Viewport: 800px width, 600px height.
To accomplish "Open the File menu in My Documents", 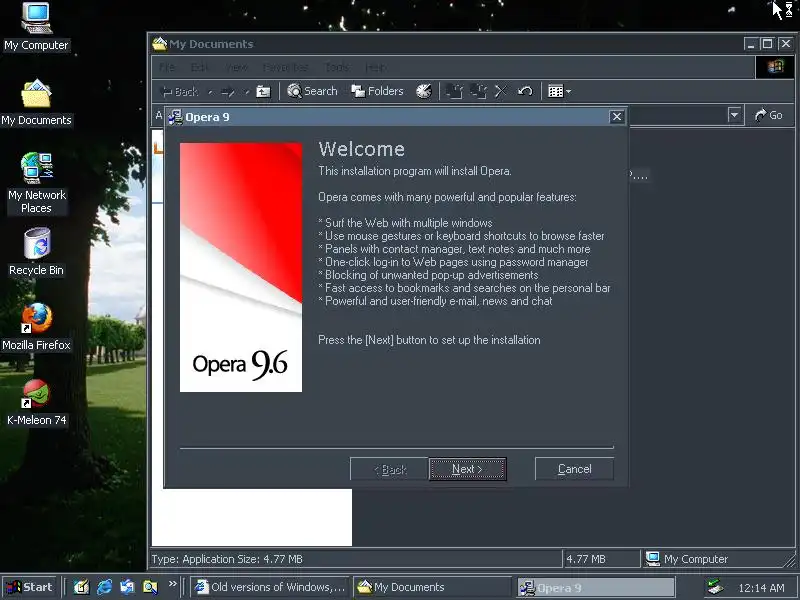I will click(x=167, y=67).
